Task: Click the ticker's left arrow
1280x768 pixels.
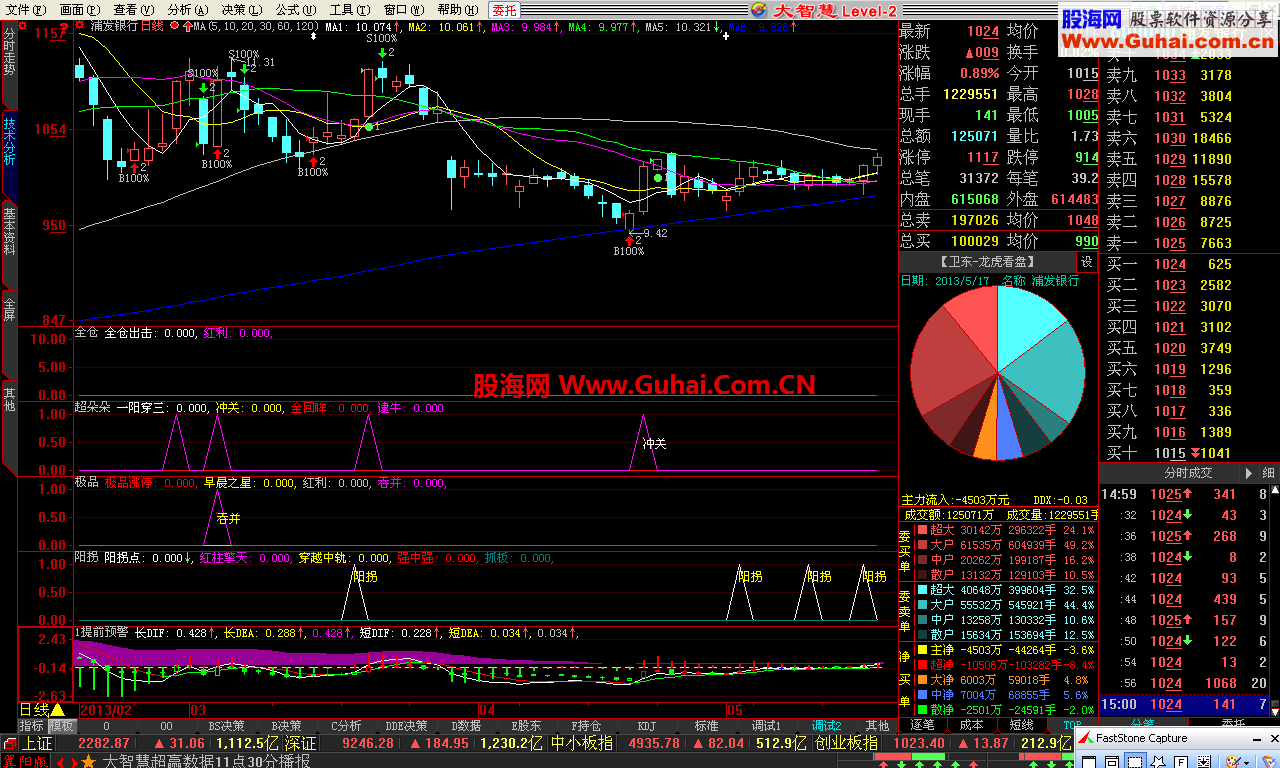Action: pos(61,761)
